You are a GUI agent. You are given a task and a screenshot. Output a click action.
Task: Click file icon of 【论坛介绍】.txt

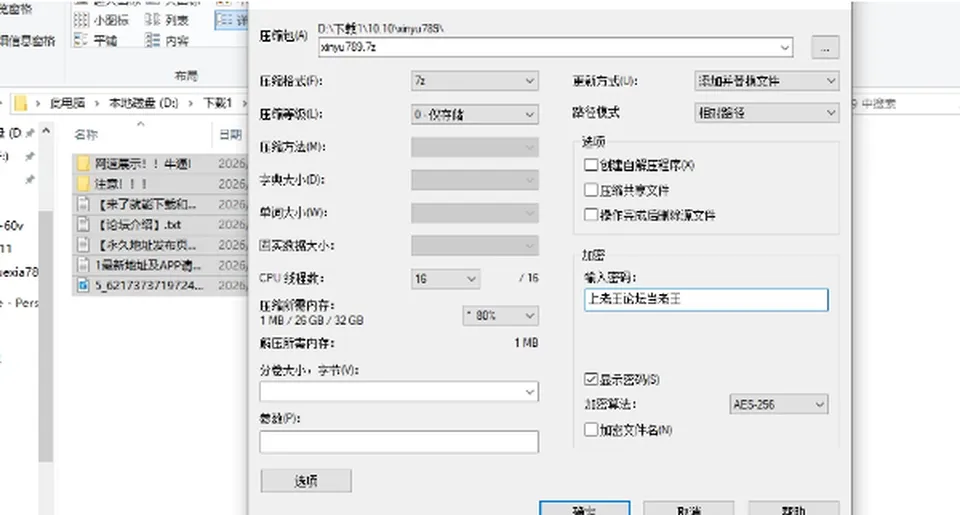click(x=83, y=224)
